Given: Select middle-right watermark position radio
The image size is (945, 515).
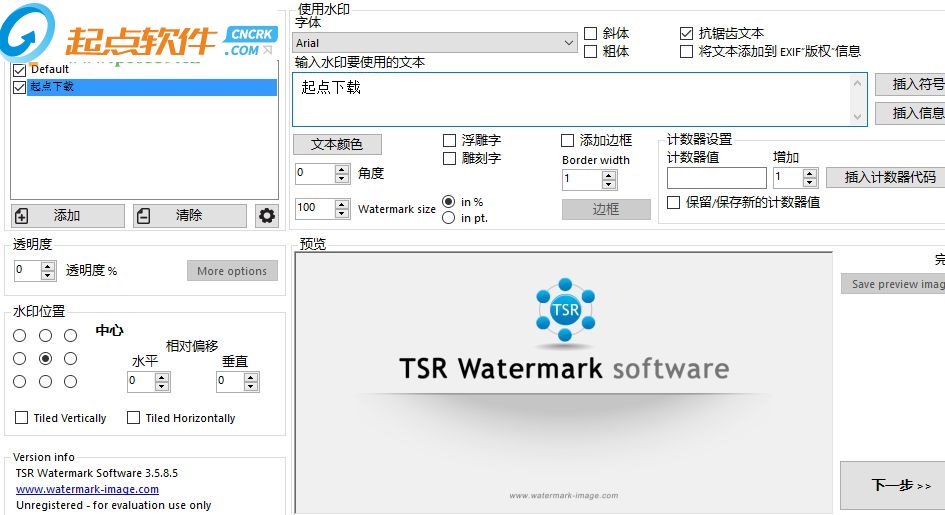Looking at the screenshot, I should pos(71,358).
